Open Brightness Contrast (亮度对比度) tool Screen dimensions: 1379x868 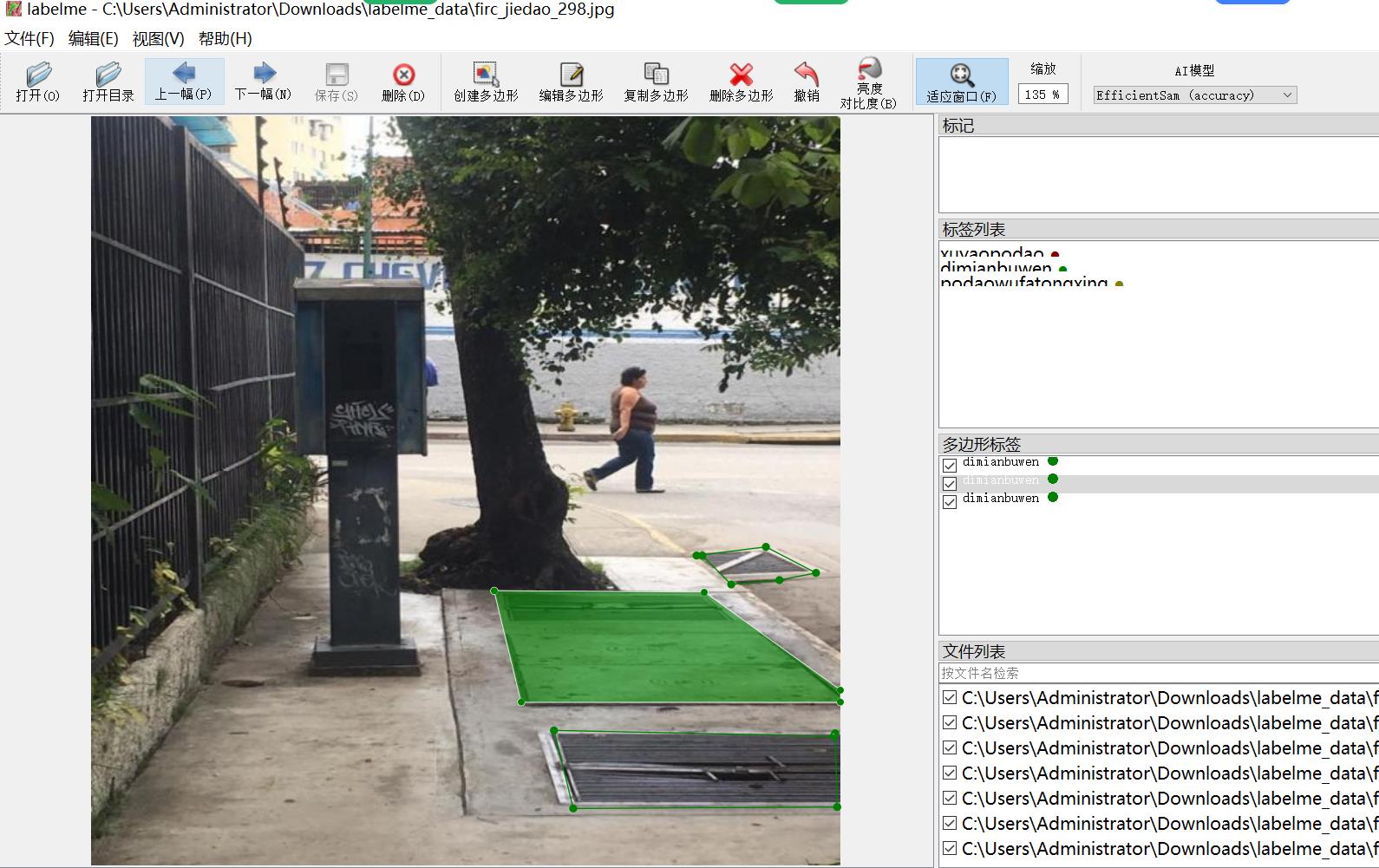(868, 82)
